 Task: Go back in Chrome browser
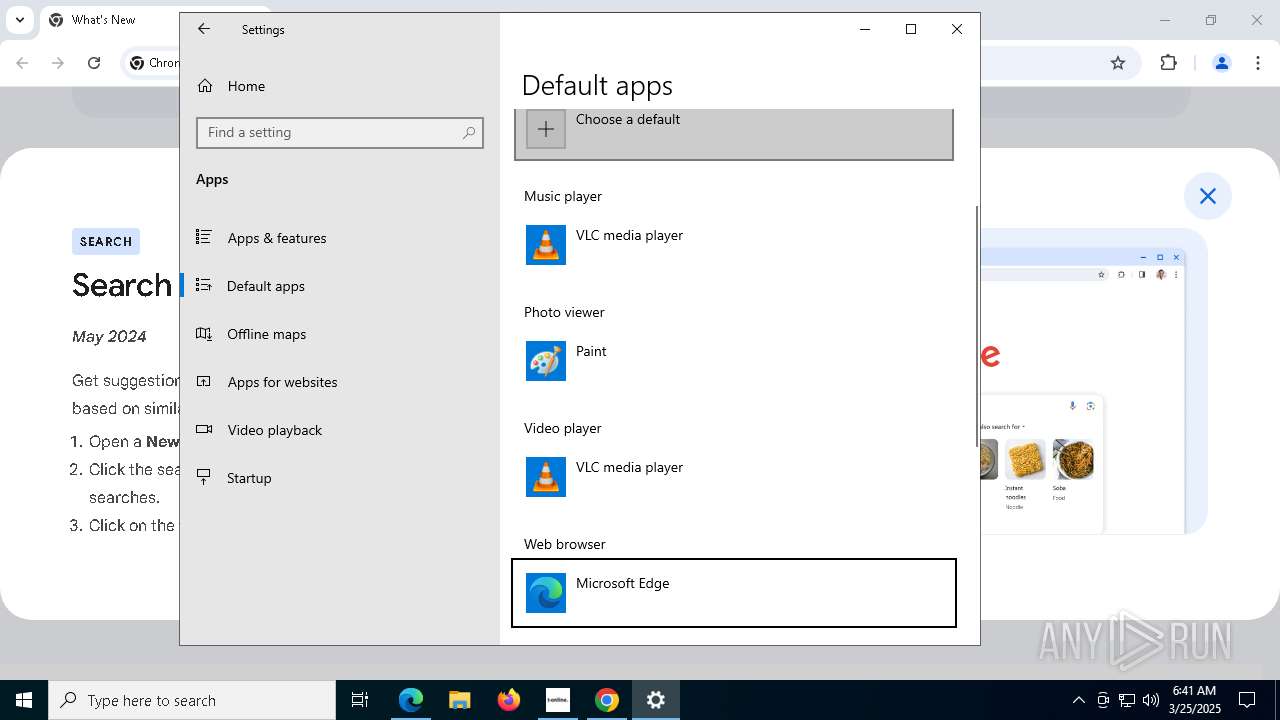(22, 63)
